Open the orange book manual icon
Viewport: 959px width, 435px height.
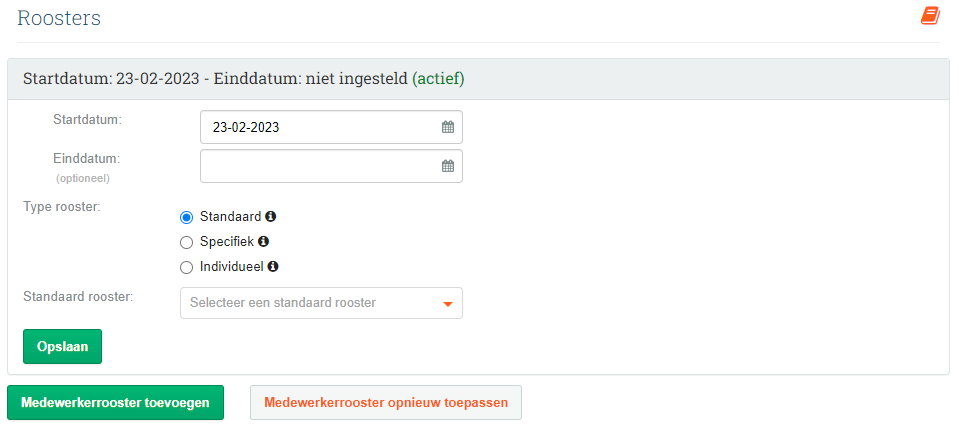(x=930, y=16)
